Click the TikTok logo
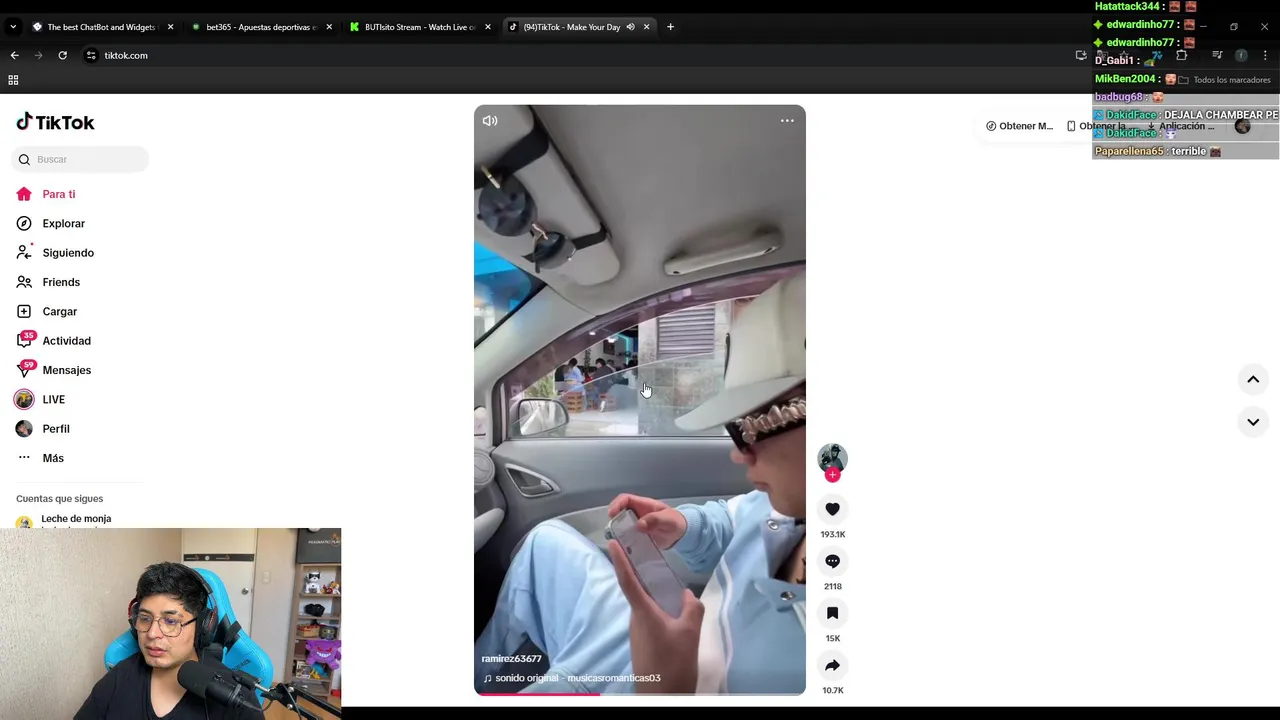Screen dimensions: 1280x720 [55, 122]
